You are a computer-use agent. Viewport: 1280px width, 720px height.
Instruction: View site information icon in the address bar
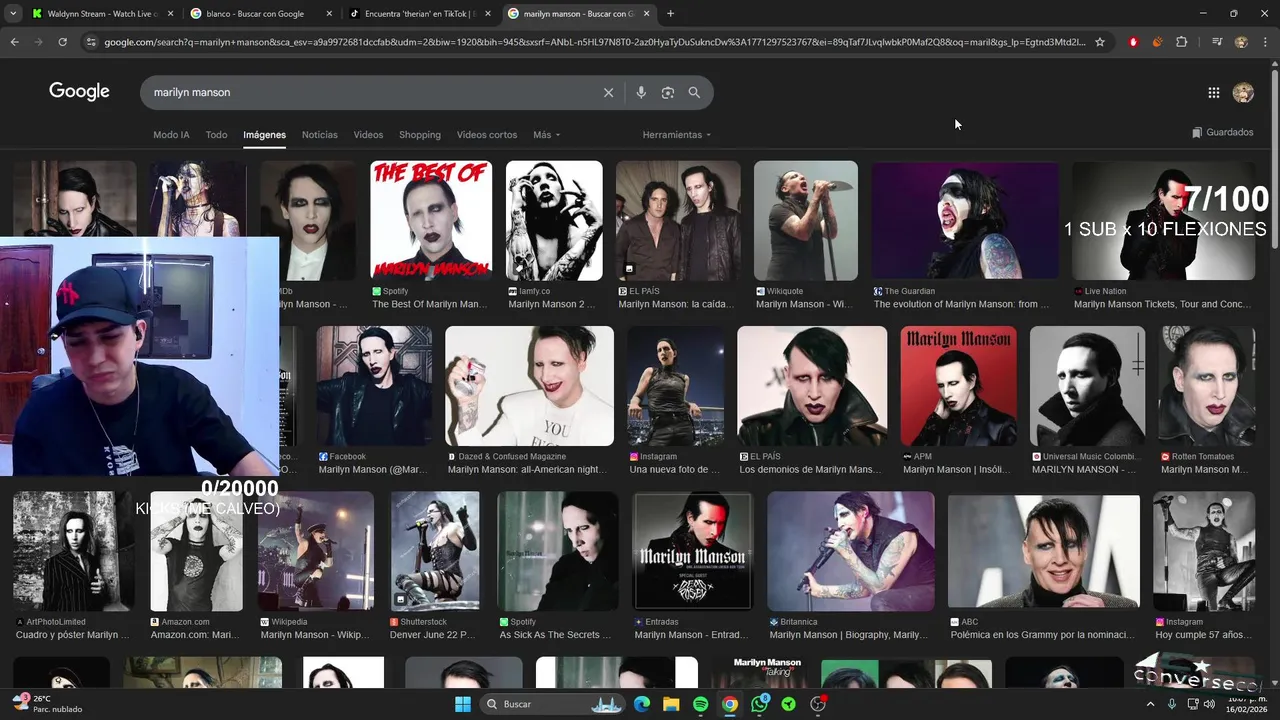click(91, 42)
